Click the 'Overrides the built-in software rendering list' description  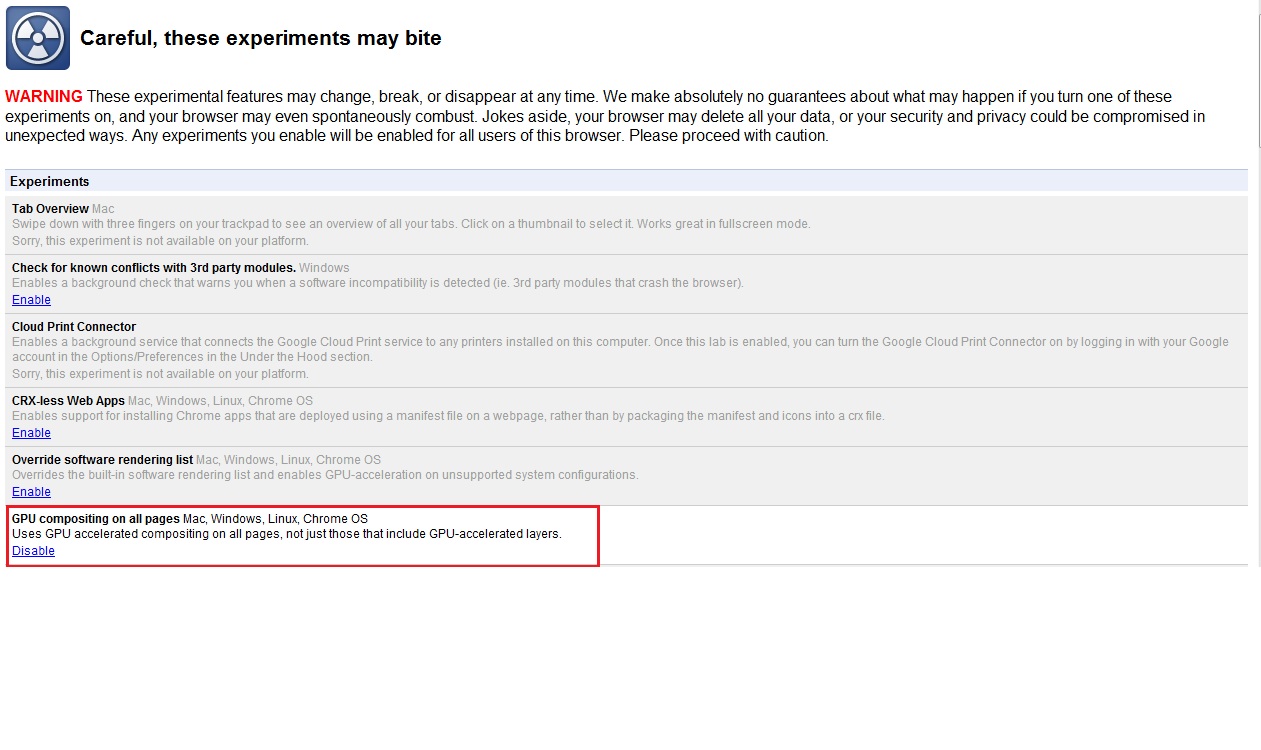(x=325, y=475)
